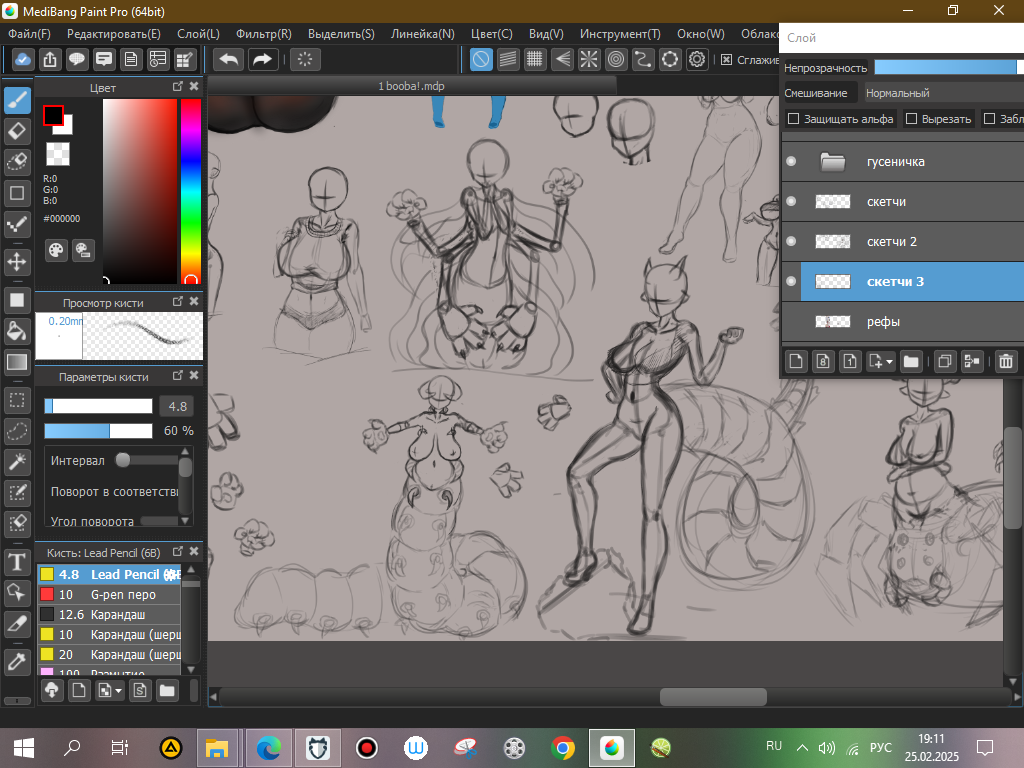Select the Bucket fill tool

pos(17,331)
